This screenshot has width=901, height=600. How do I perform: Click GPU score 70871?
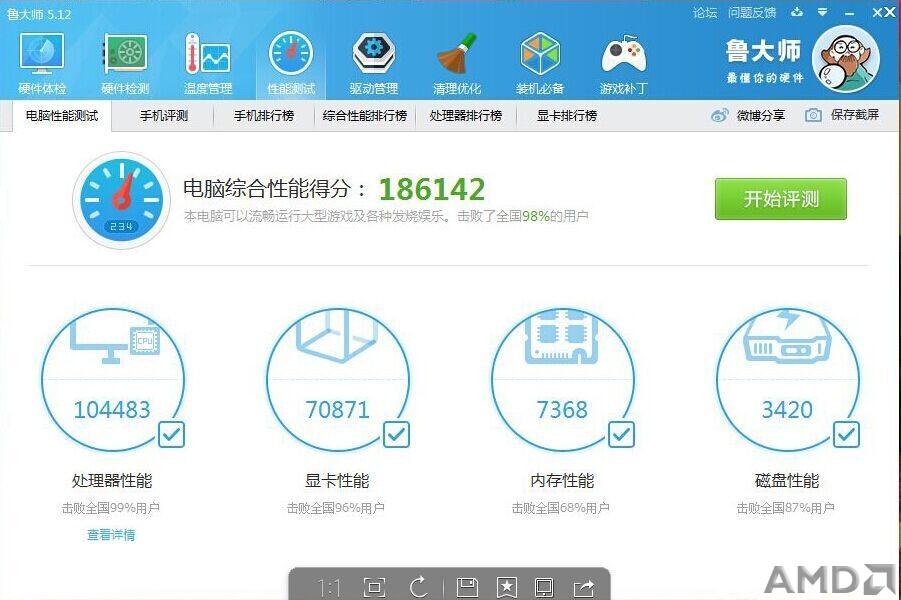click(337, 410)
